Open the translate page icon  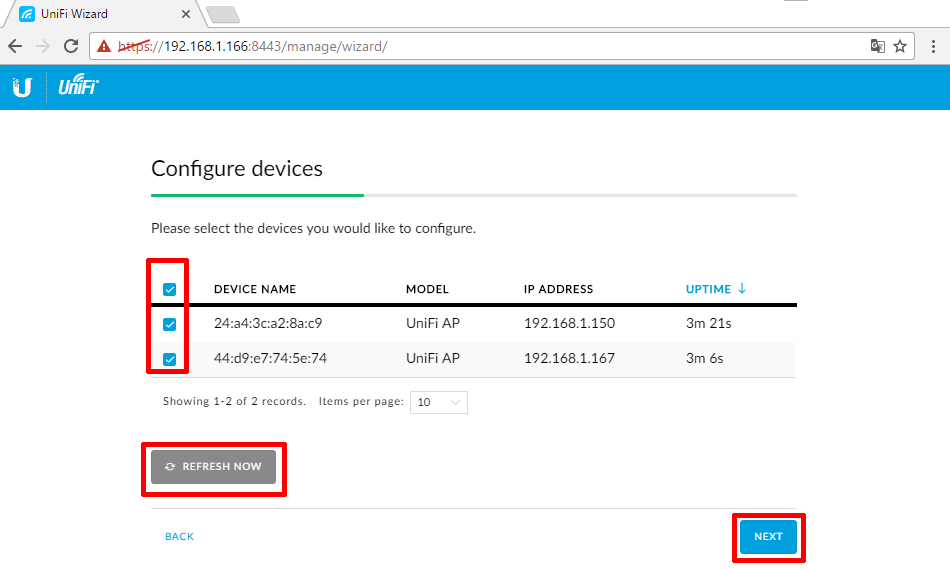[877, 46]
